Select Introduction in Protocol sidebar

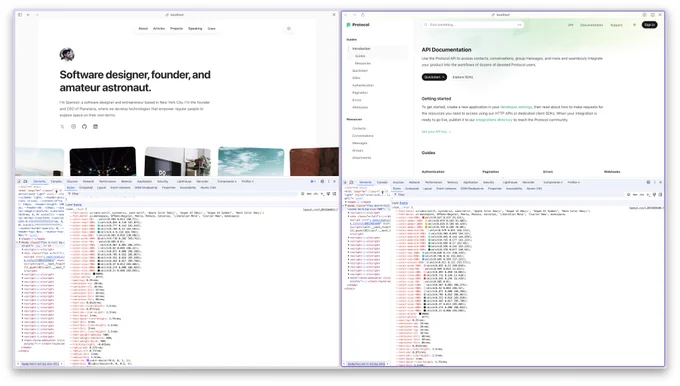(x=361, y=49)
